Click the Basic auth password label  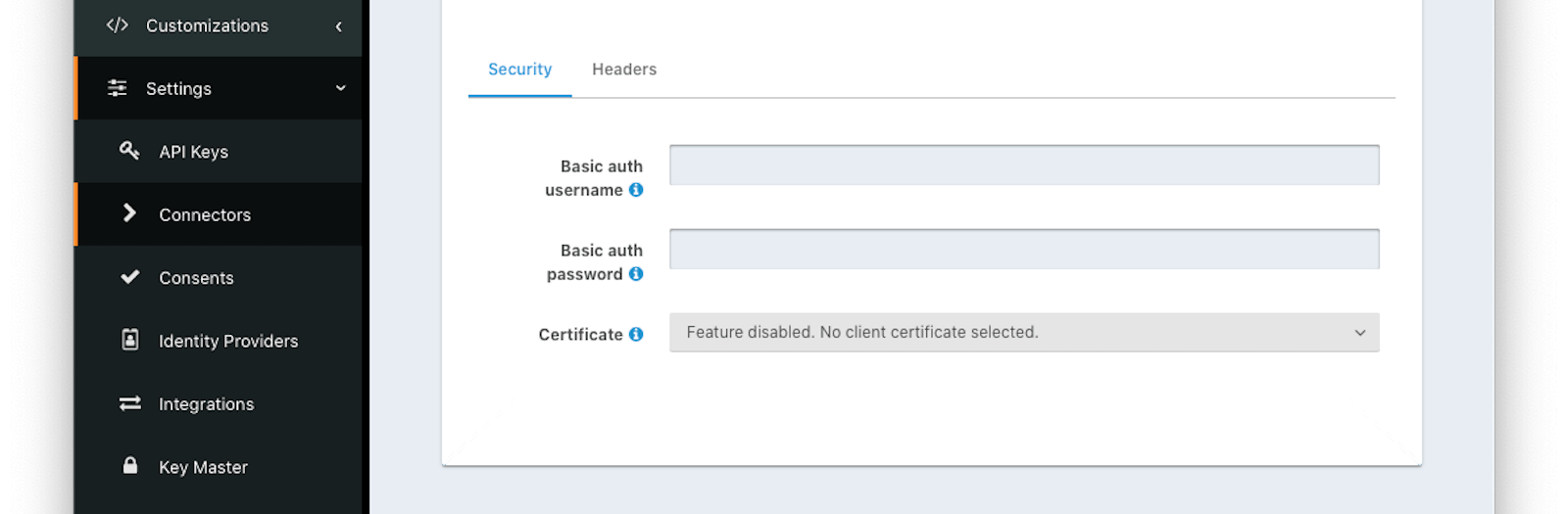594,262
